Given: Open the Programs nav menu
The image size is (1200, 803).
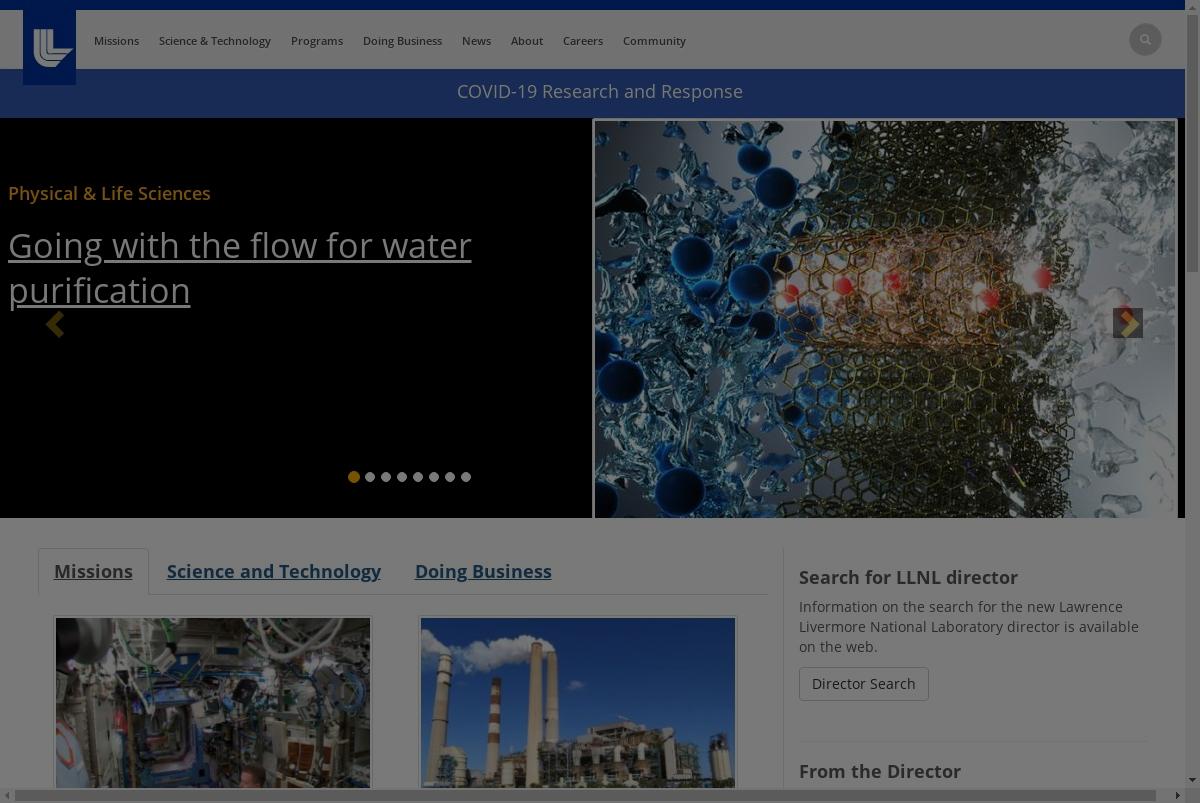Looking at the screenshot, I should click(x=317, y=41).
